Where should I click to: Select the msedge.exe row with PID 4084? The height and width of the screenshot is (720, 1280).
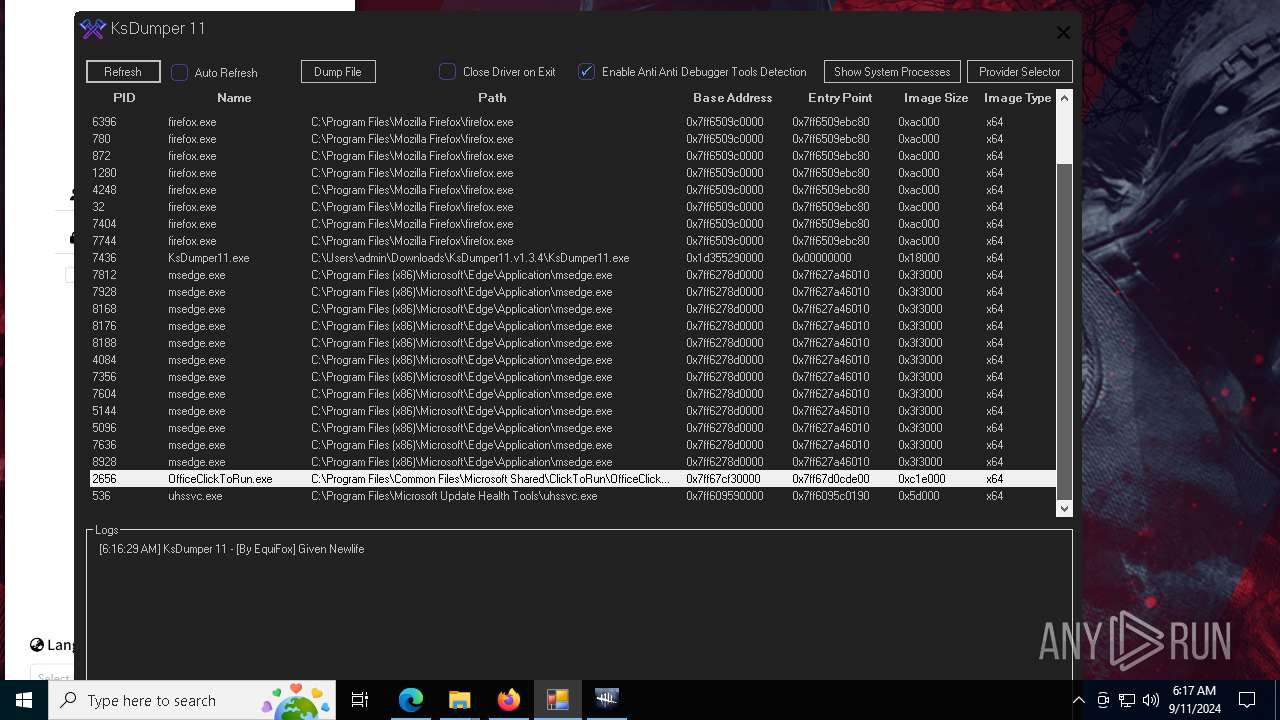click(572, 360)
